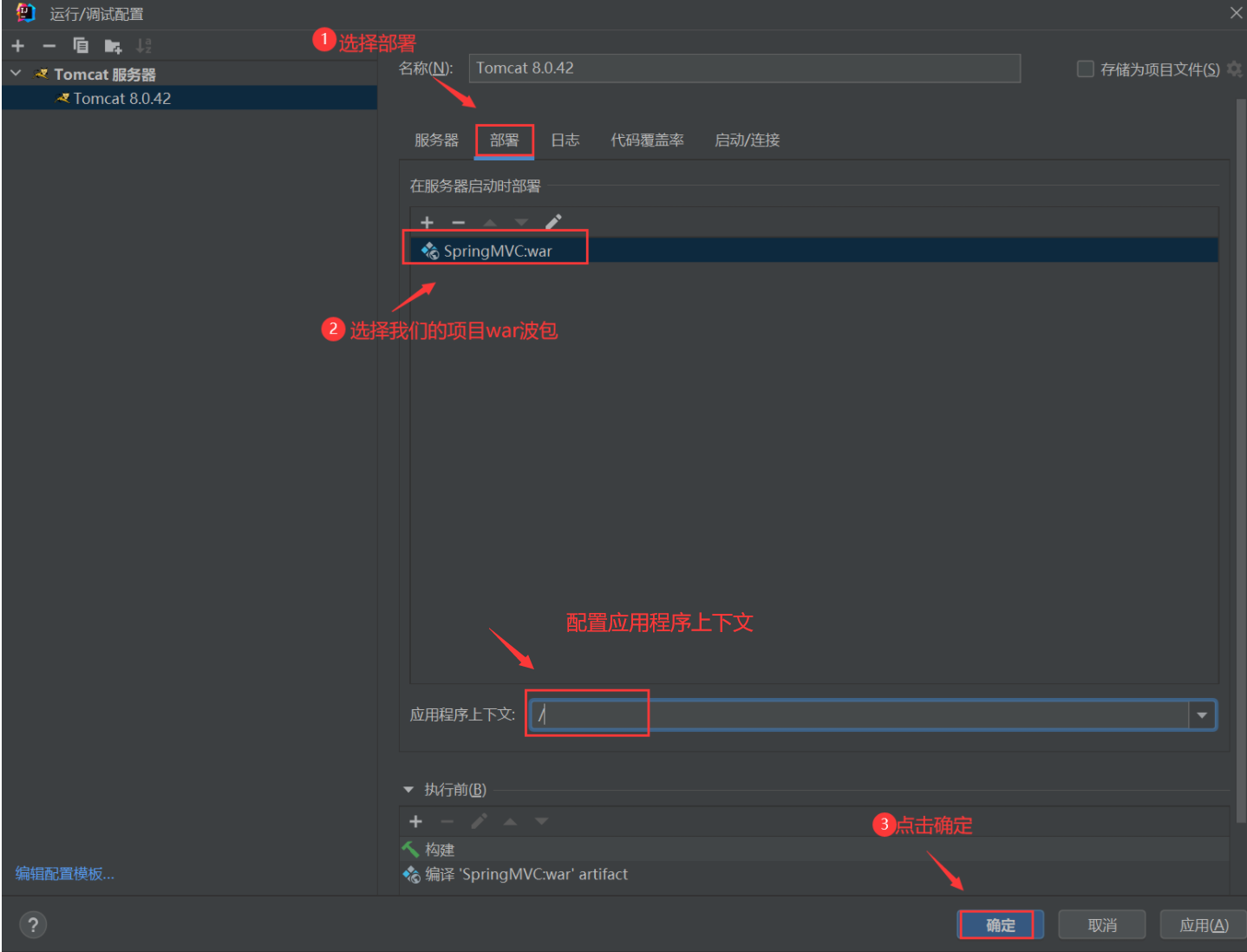Edit the deployment artifact with pencil icon

click(553, 222)
